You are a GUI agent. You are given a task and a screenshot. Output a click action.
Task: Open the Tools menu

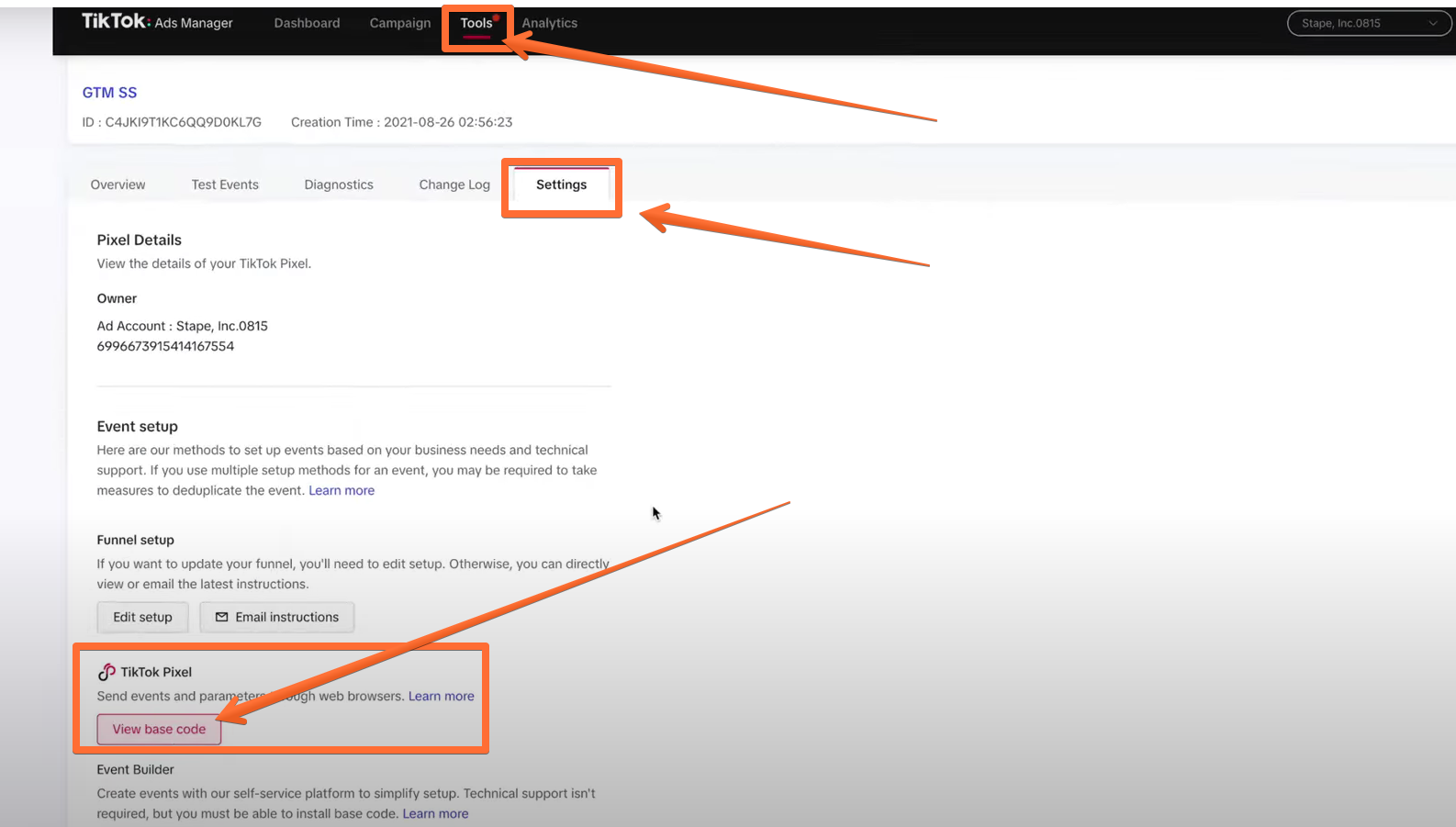[476, 23]
